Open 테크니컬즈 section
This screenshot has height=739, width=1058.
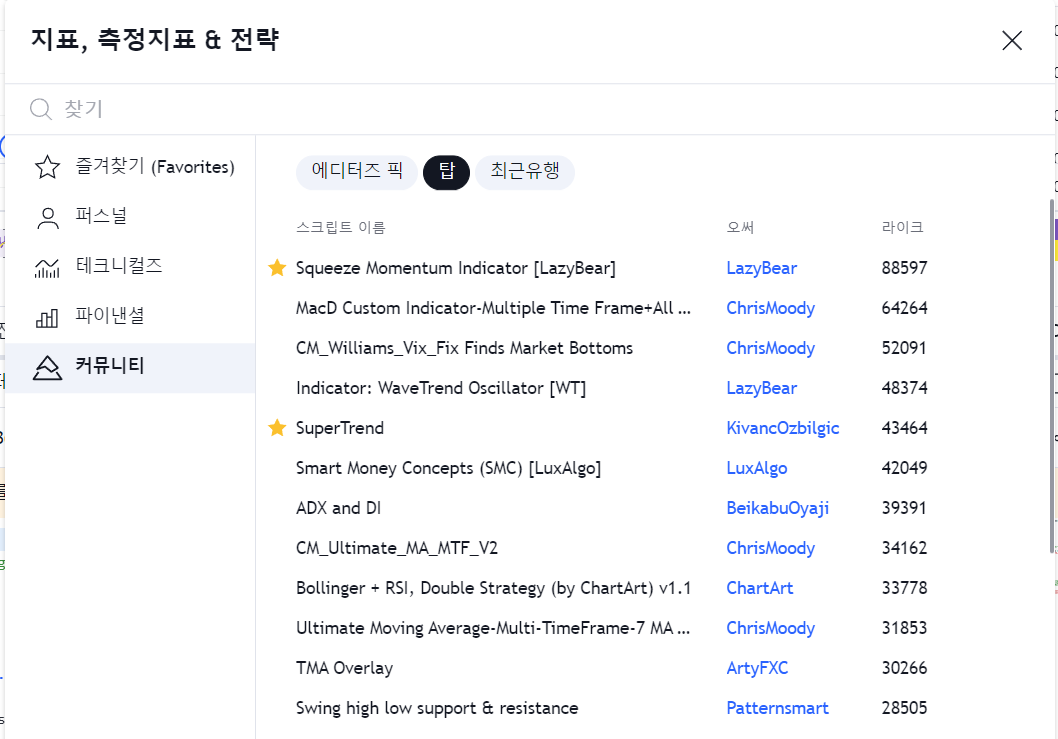point(130,266)
